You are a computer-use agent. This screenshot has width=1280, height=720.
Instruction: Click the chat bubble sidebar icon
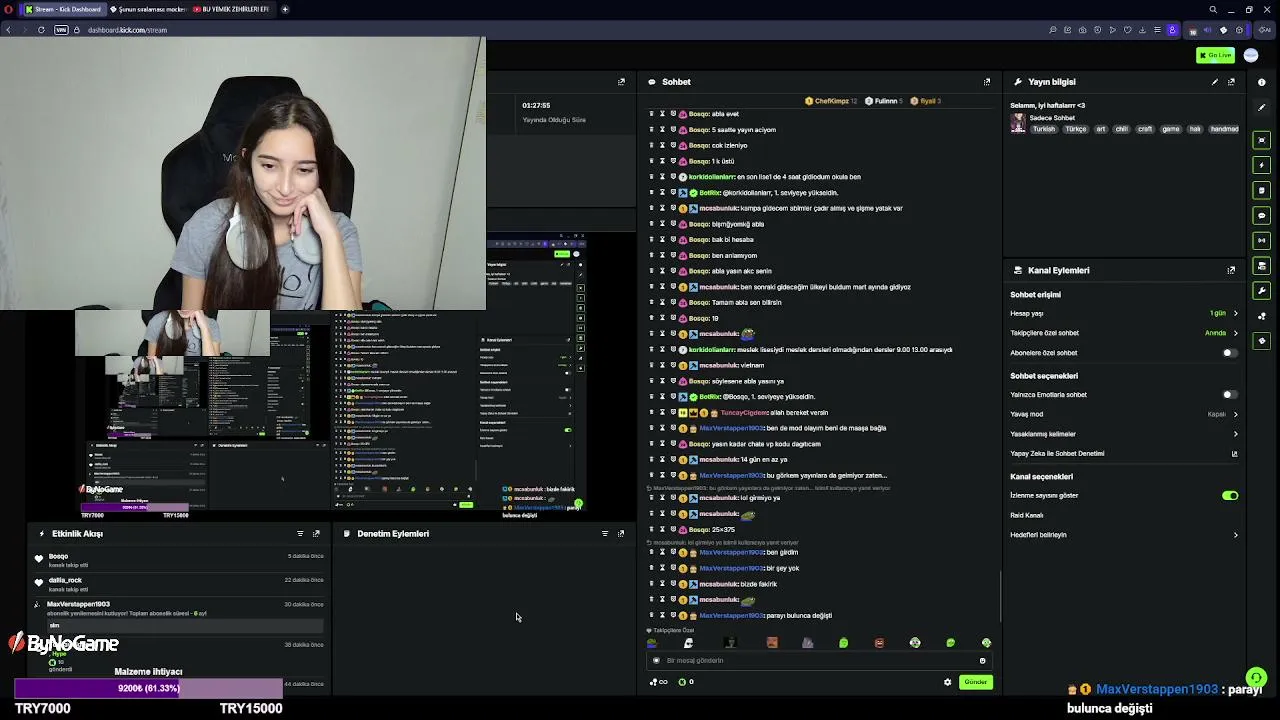(1262, 215)
